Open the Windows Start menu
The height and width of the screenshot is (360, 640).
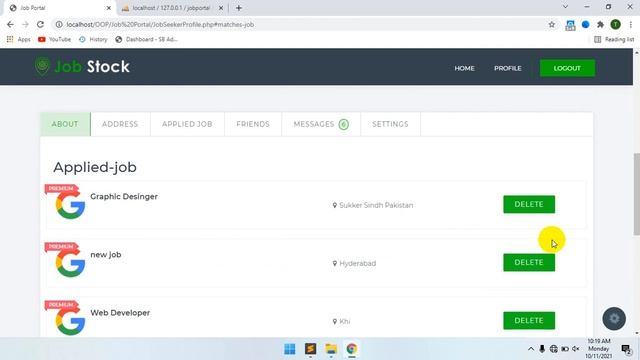[x=290, y=349]
